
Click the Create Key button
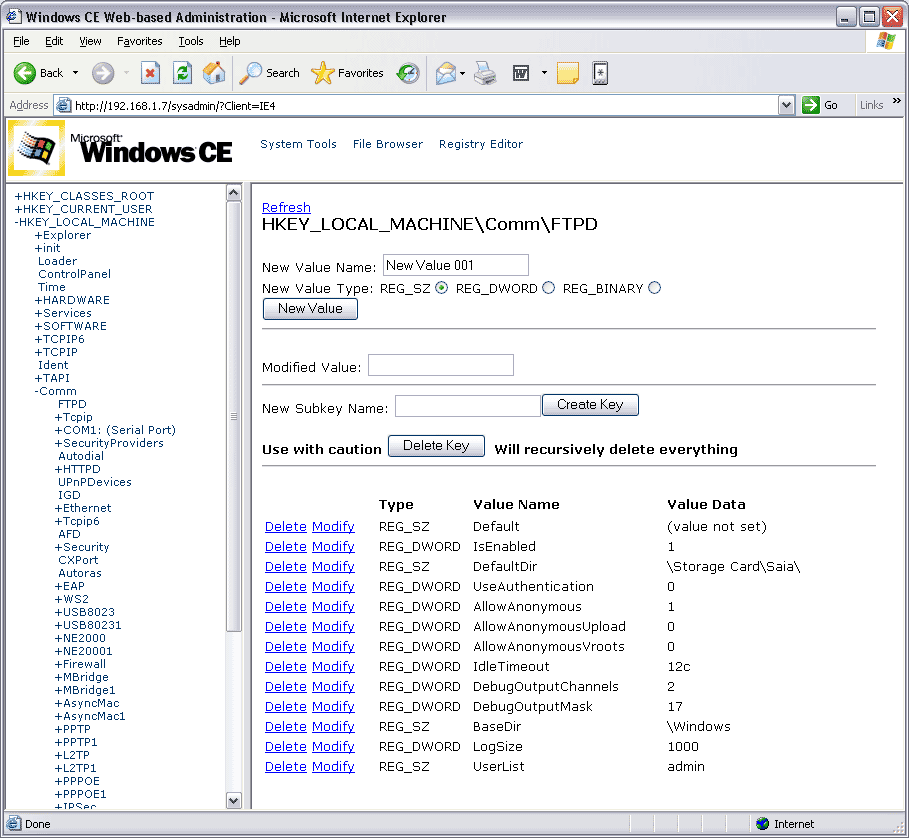click(590, 405)
